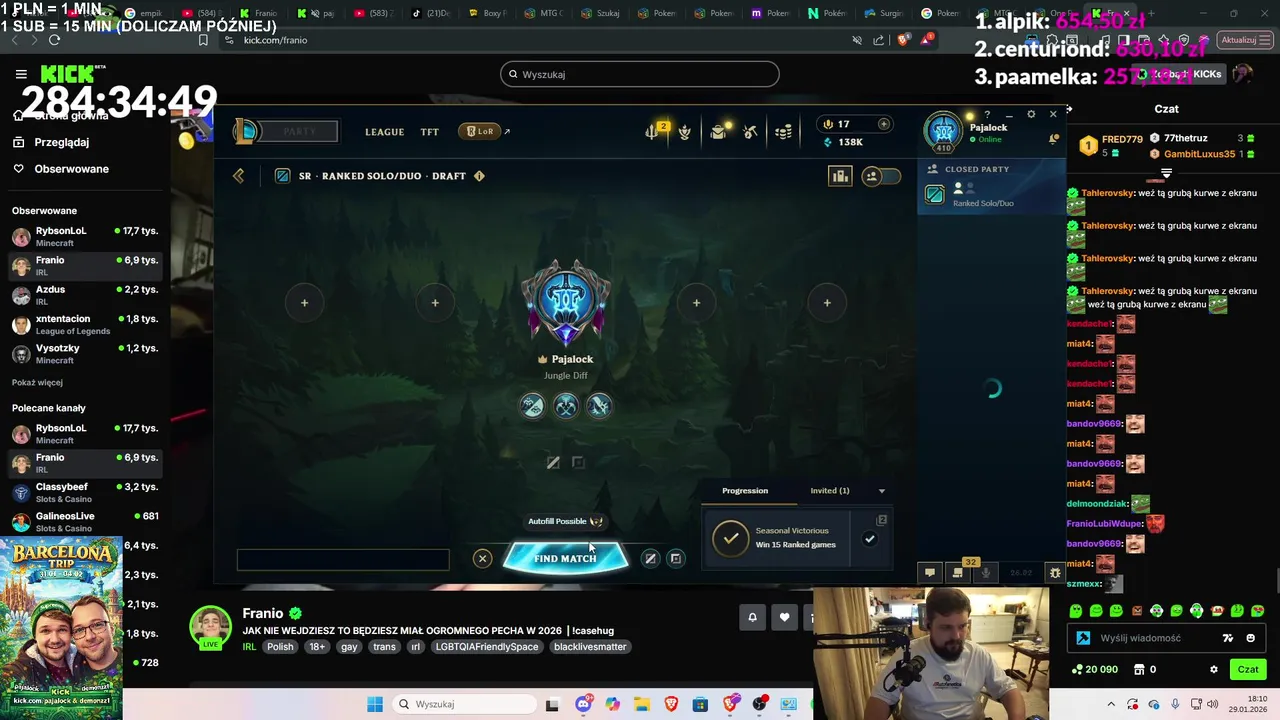The height and width of the screenshot is (720, 1280).
Task: Show info icon next to Ranked Solo/Duo Draft
Action: coord(479,176)
